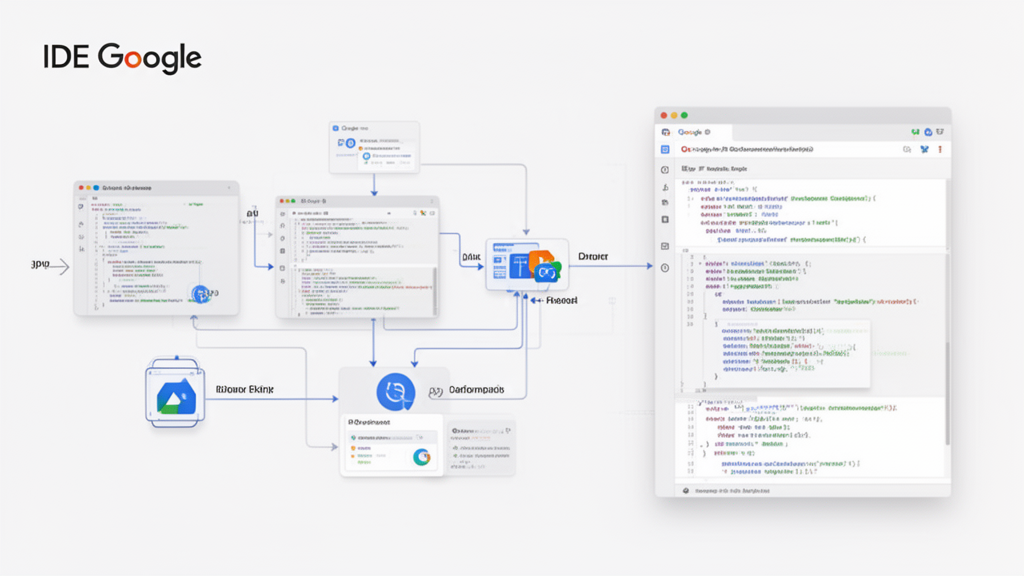Click the blue square icon in the small top card header
This screenshot has width=1024, height=576.
coord(336,128)
